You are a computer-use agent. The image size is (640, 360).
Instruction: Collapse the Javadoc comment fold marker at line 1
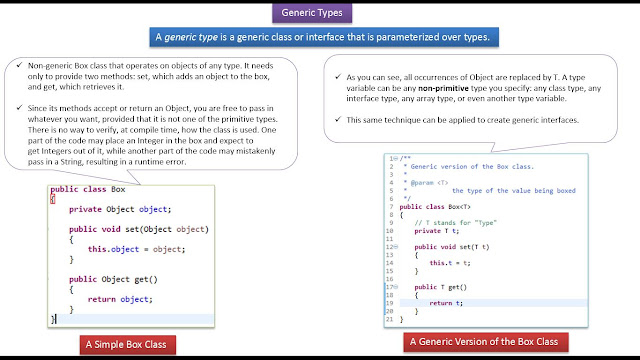396,158
